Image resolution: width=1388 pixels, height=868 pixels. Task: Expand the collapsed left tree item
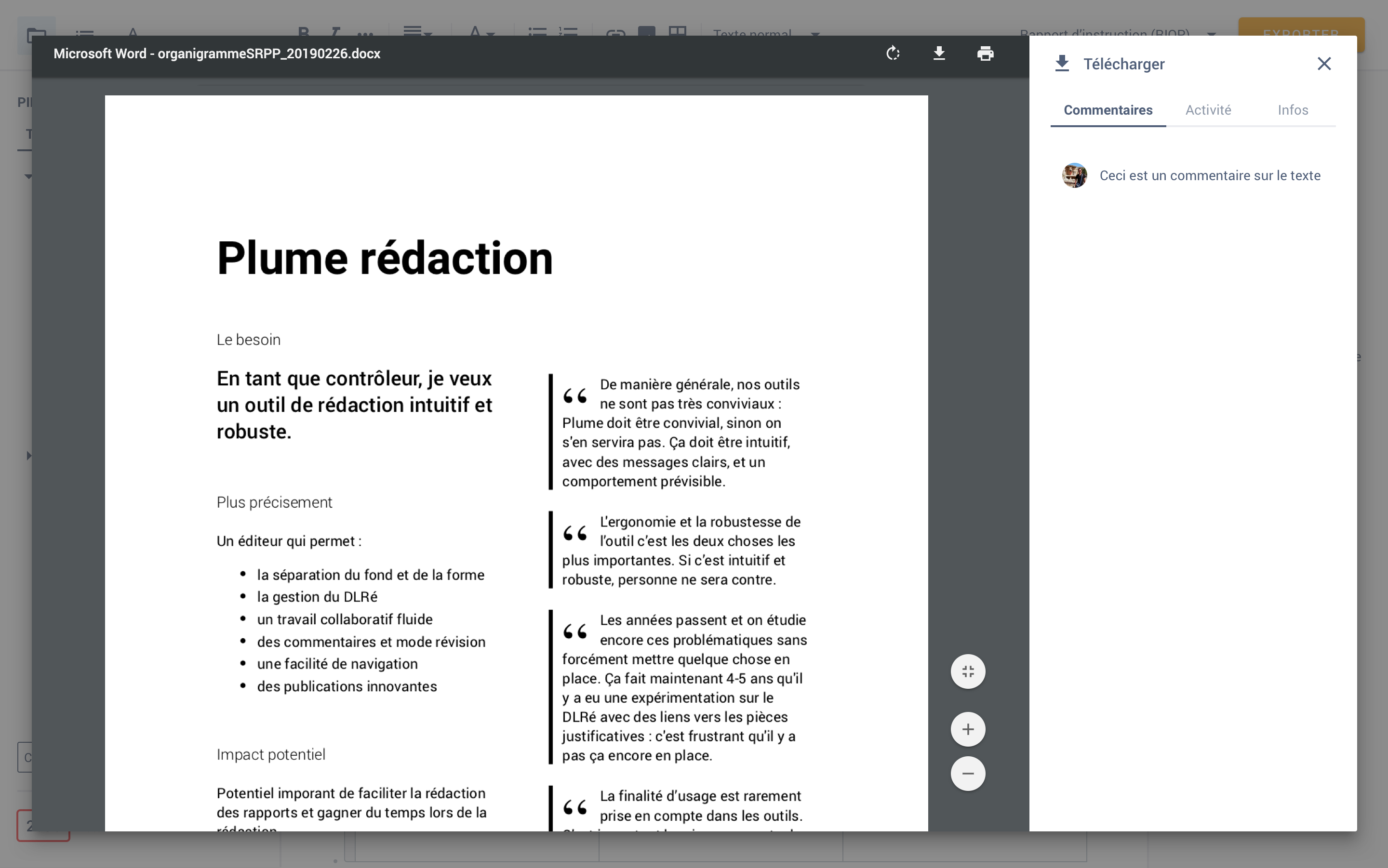[x=27, y=455]
